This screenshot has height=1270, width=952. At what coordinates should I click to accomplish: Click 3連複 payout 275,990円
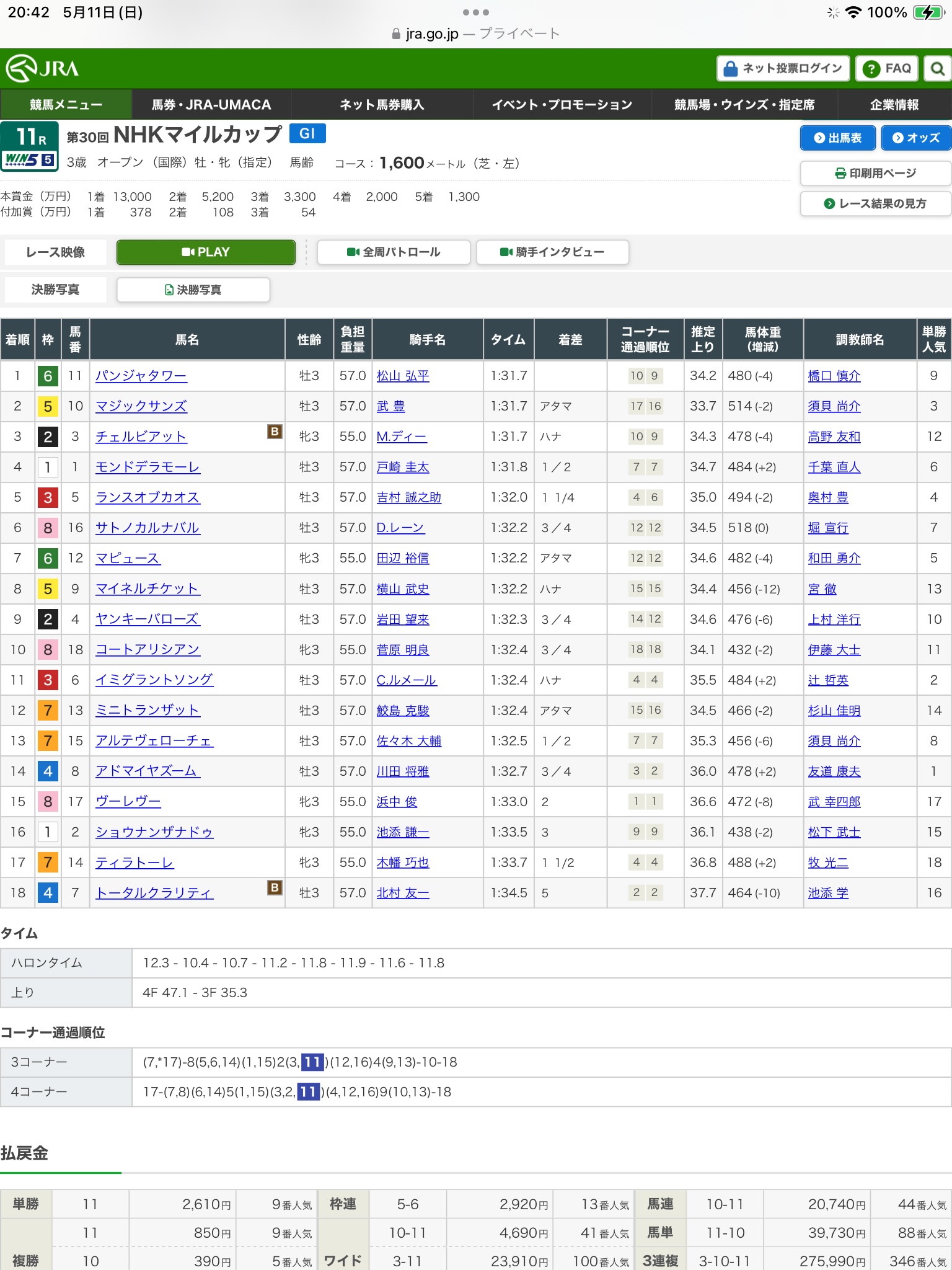[833, 1261]
